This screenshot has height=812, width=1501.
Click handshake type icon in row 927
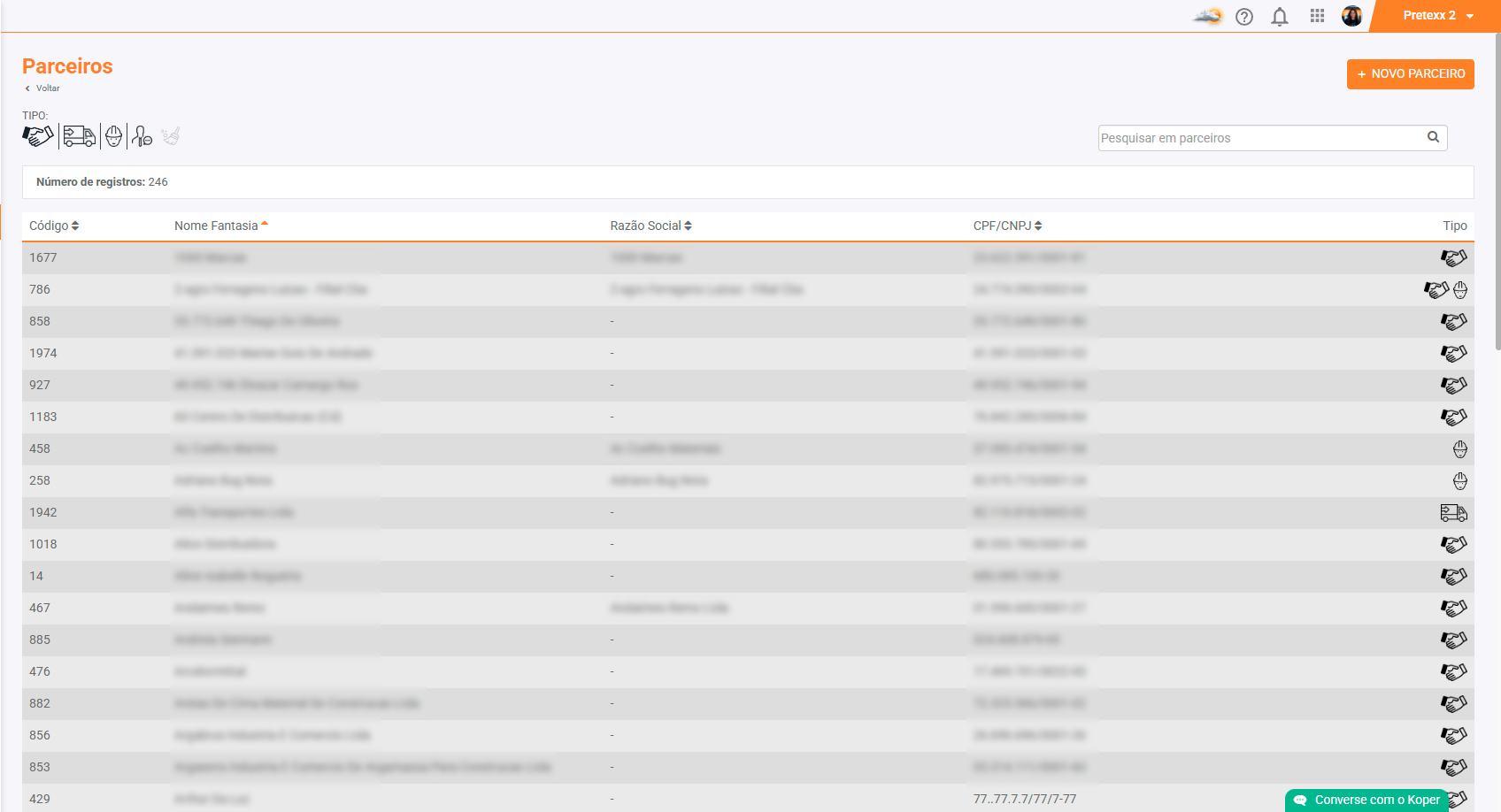[x=1453, y=385]
